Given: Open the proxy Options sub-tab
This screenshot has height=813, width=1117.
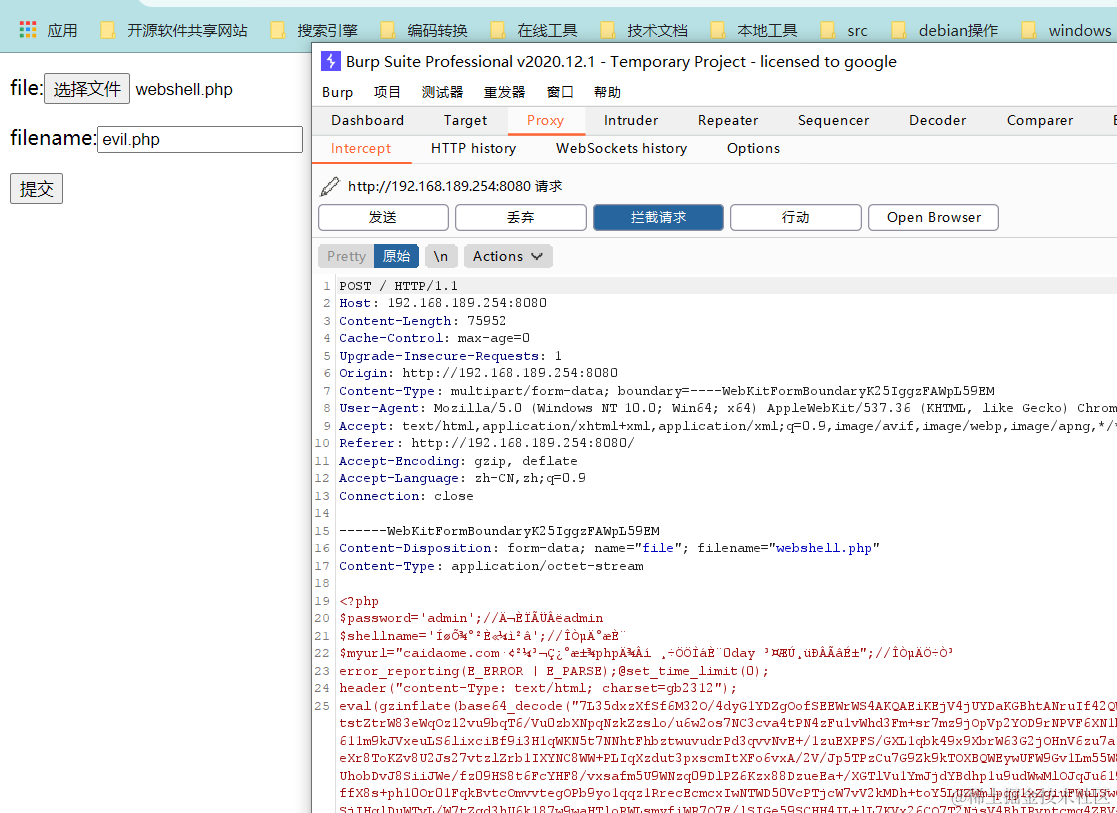Looking at the screenshot, I should (753, 148).
